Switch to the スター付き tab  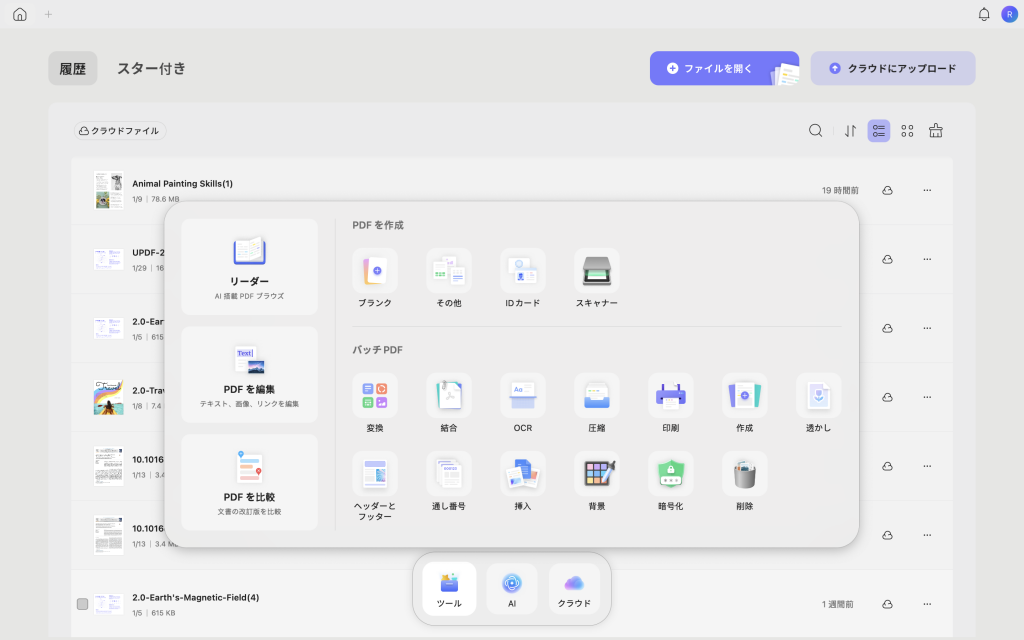[152, 69]
